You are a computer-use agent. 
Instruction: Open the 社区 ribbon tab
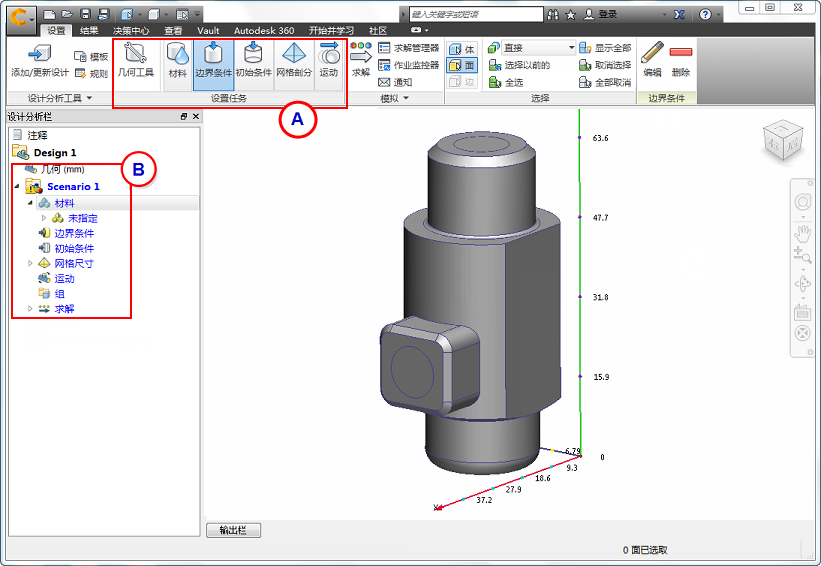coord(378,31)
